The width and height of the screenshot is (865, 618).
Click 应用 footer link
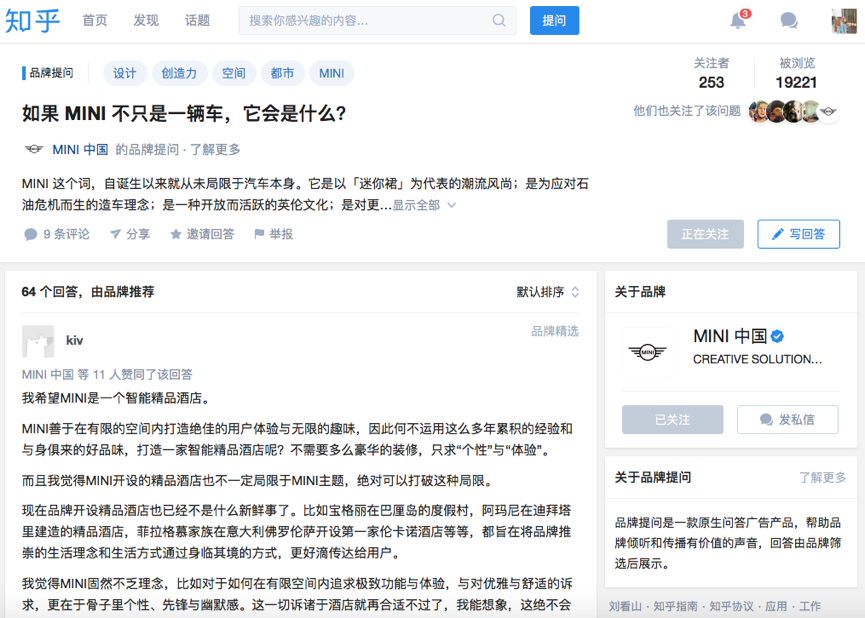pyautogui.click(x=776, y=606)
